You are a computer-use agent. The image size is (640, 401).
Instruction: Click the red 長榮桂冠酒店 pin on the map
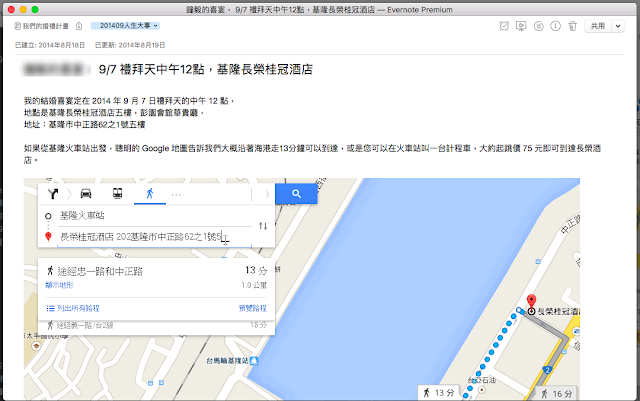point(531,301)
